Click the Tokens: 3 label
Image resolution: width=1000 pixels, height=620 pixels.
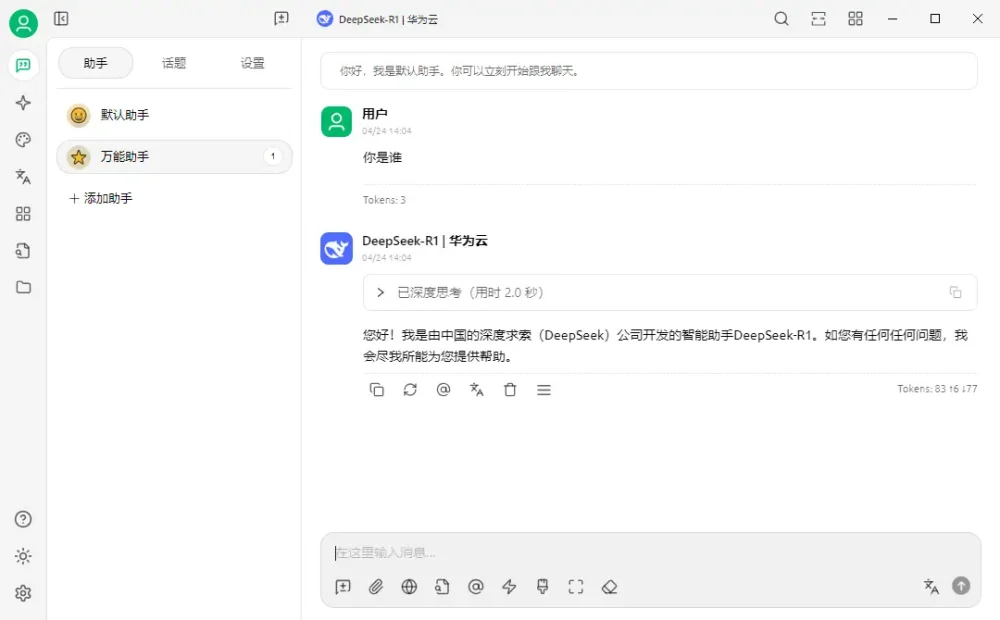(384, 200)
